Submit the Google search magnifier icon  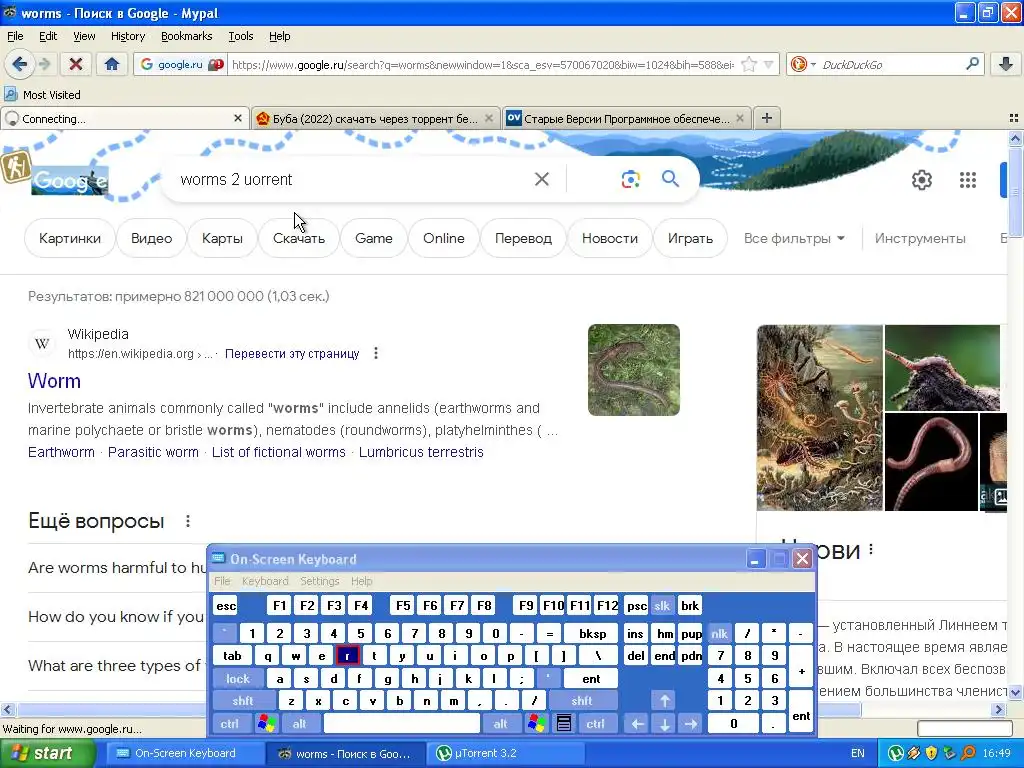coord(671,179)
